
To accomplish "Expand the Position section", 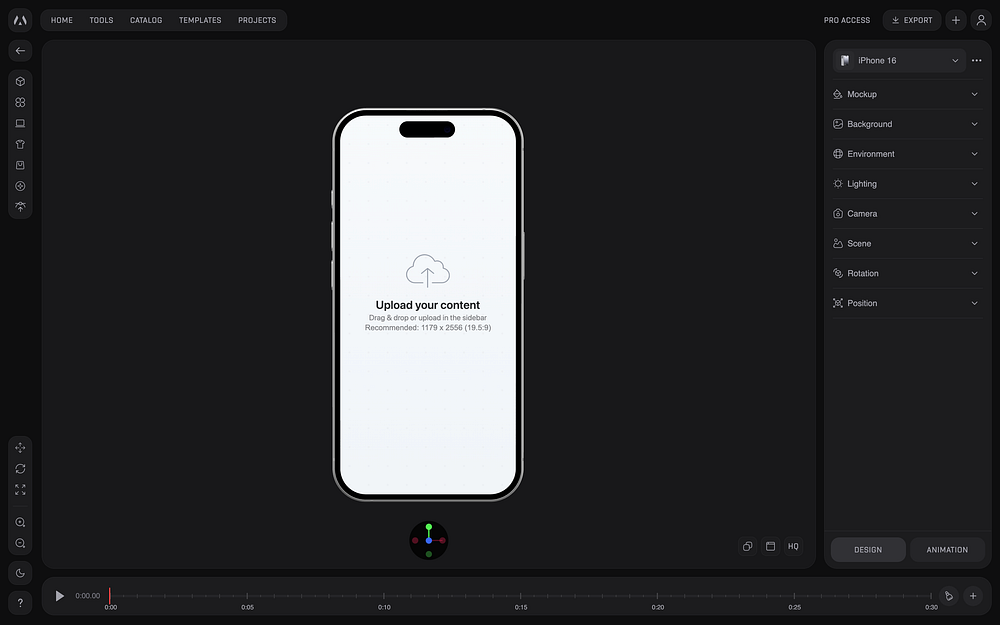I will pyautogui.click(x=907, y=304).
